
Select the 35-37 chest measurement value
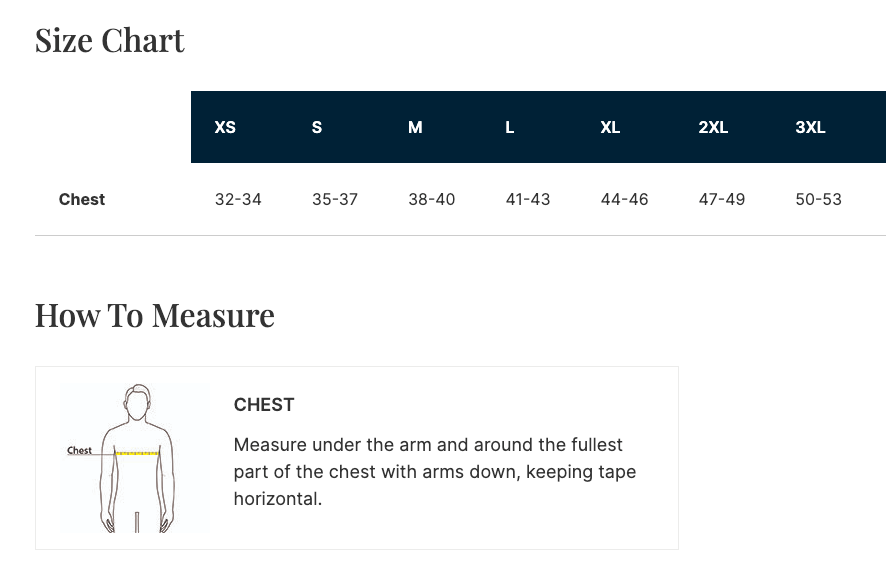point(335,199)
